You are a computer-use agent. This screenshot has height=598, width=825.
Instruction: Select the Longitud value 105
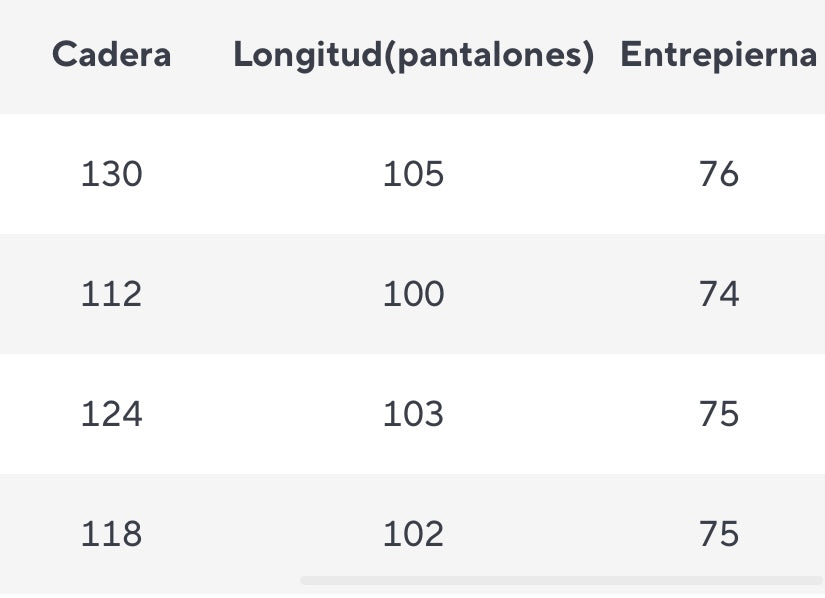414,174
